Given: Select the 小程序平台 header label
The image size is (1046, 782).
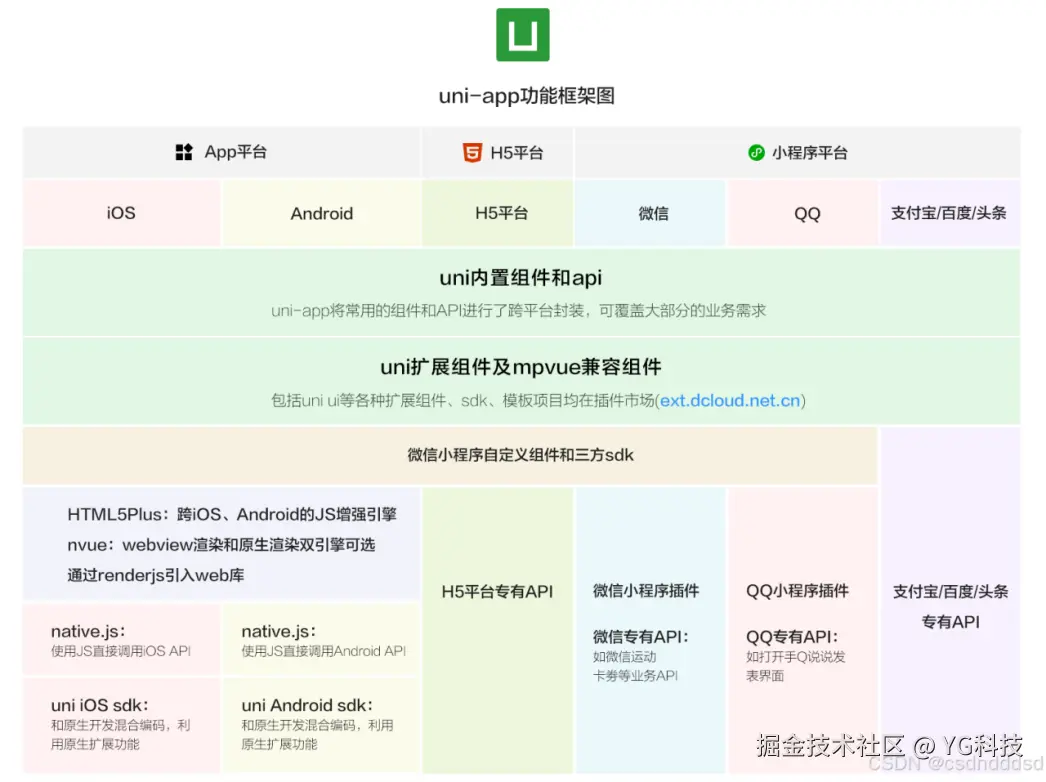Looking at the screenshot, I should (x=810, y=153).
